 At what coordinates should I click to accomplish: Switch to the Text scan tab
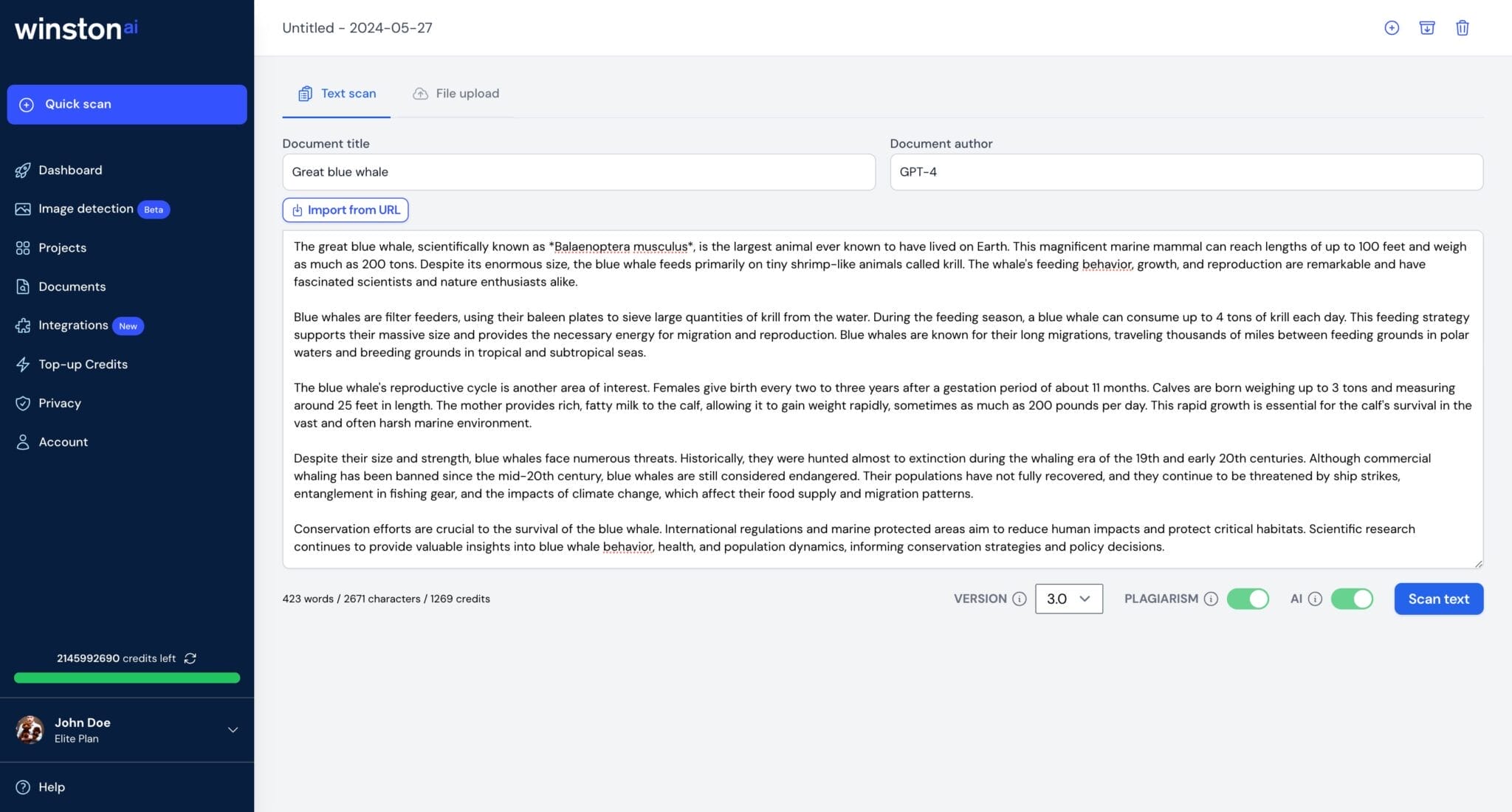337,93
